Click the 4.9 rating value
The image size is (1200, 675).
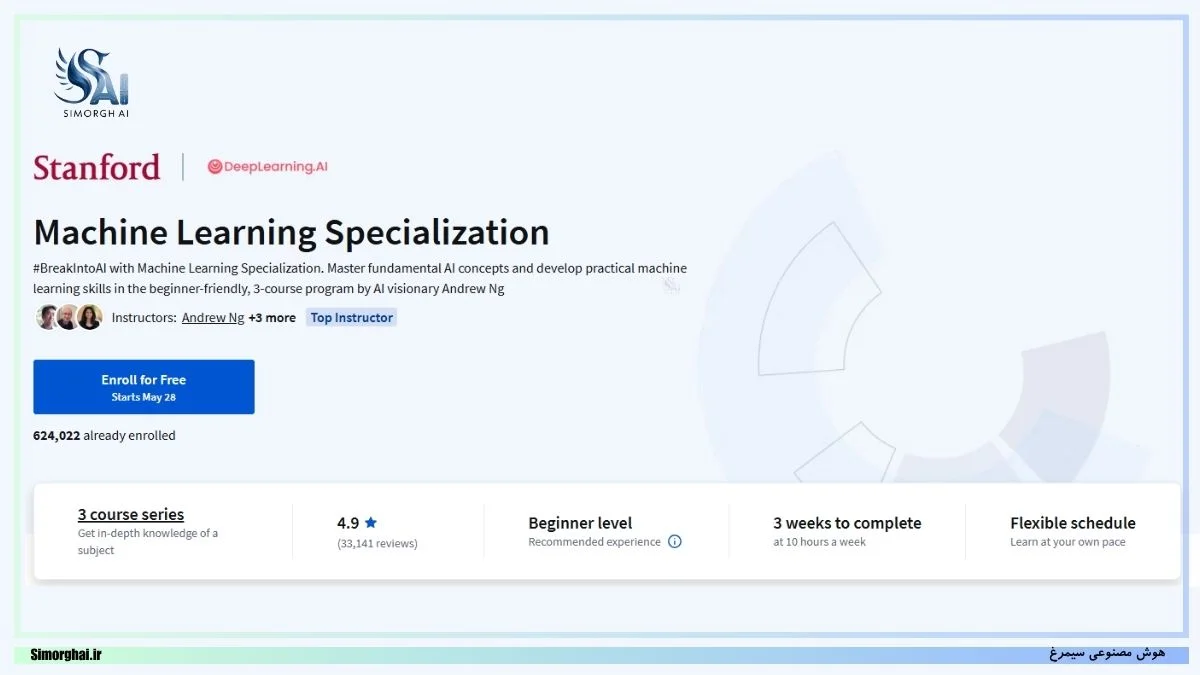[348, 522]
